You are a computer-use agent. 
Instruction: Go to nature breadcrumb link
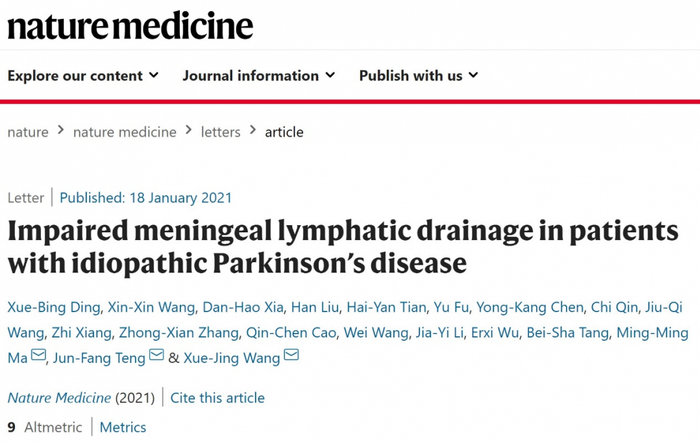pyautogui.click(x=28, y=132)
